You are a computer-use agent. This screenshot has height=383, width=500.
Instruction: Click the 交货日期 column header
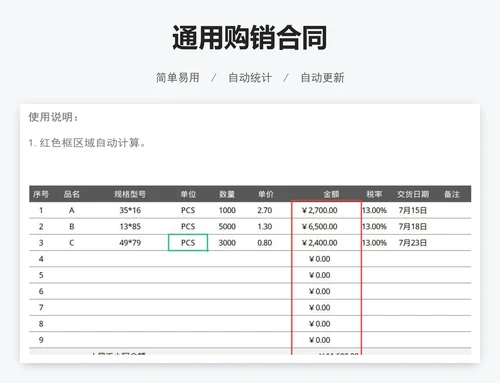click(413, 194)
